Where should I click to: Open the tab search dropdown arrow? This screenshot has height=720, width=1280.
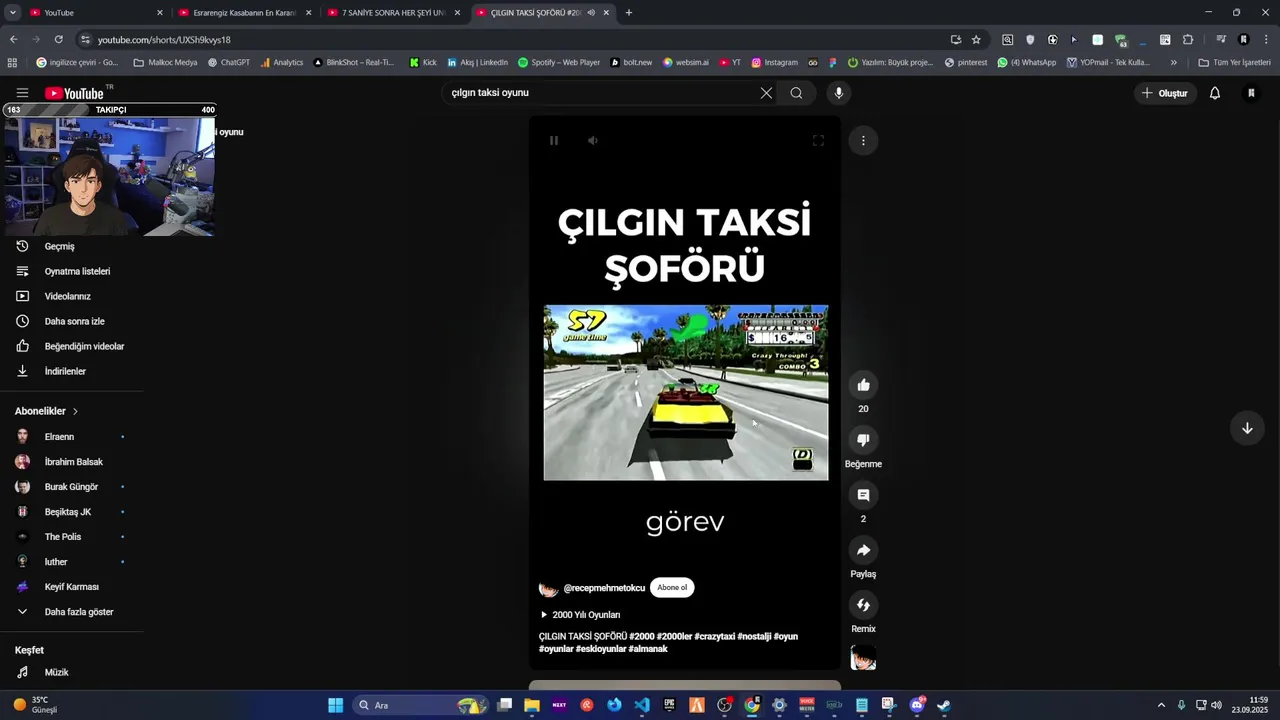12,13
